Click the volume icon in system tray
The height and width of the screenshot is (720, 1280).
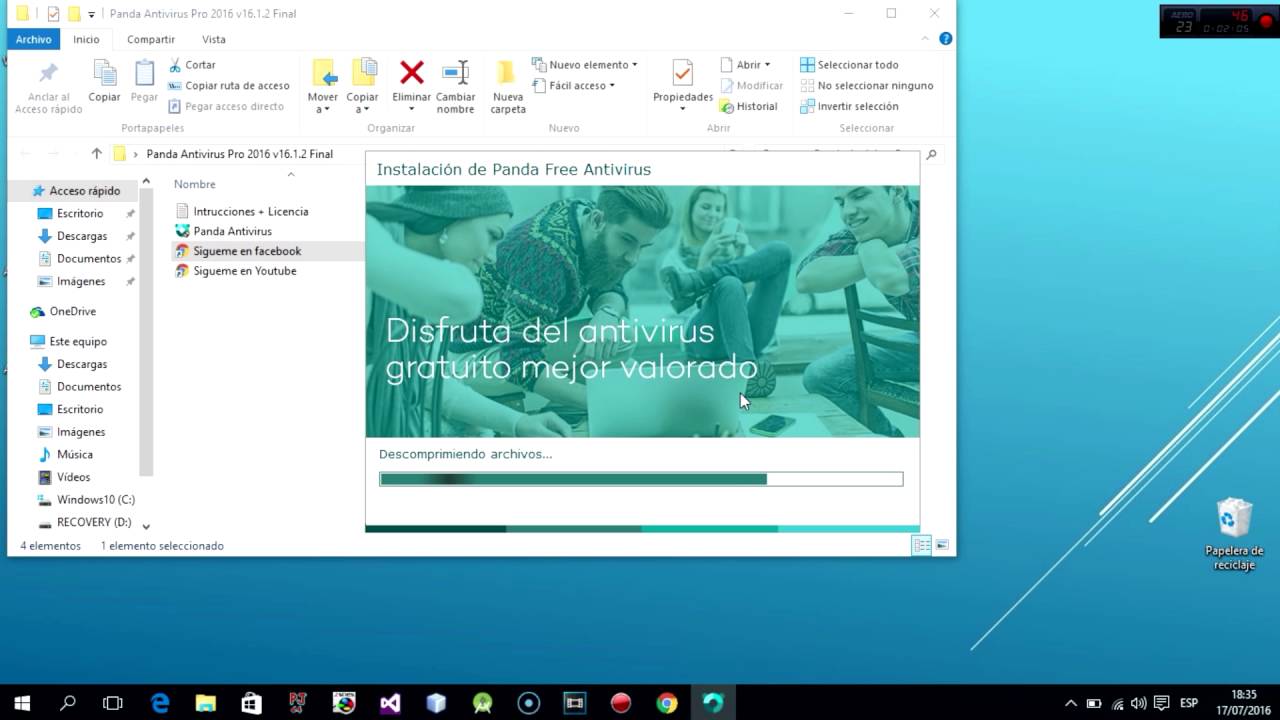coord(1140,703)
